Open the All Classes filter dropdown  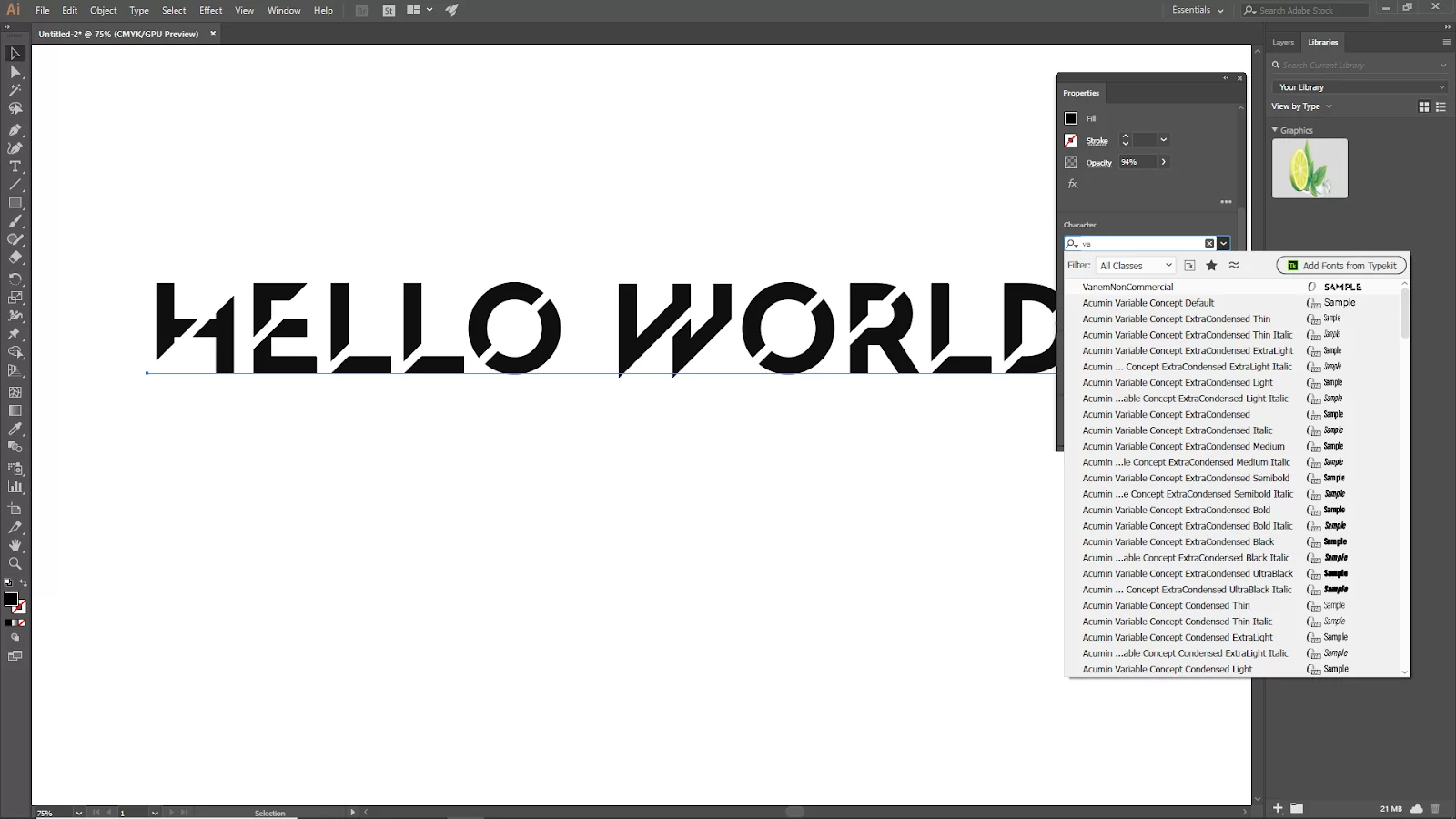point(1136,266)
